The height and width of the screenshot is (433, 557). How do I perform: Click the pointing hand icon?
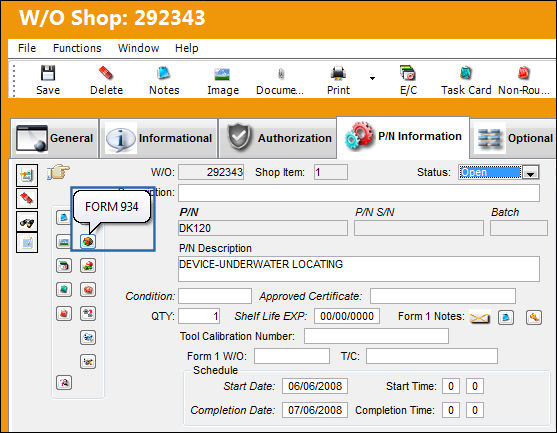tap(58, 172)
